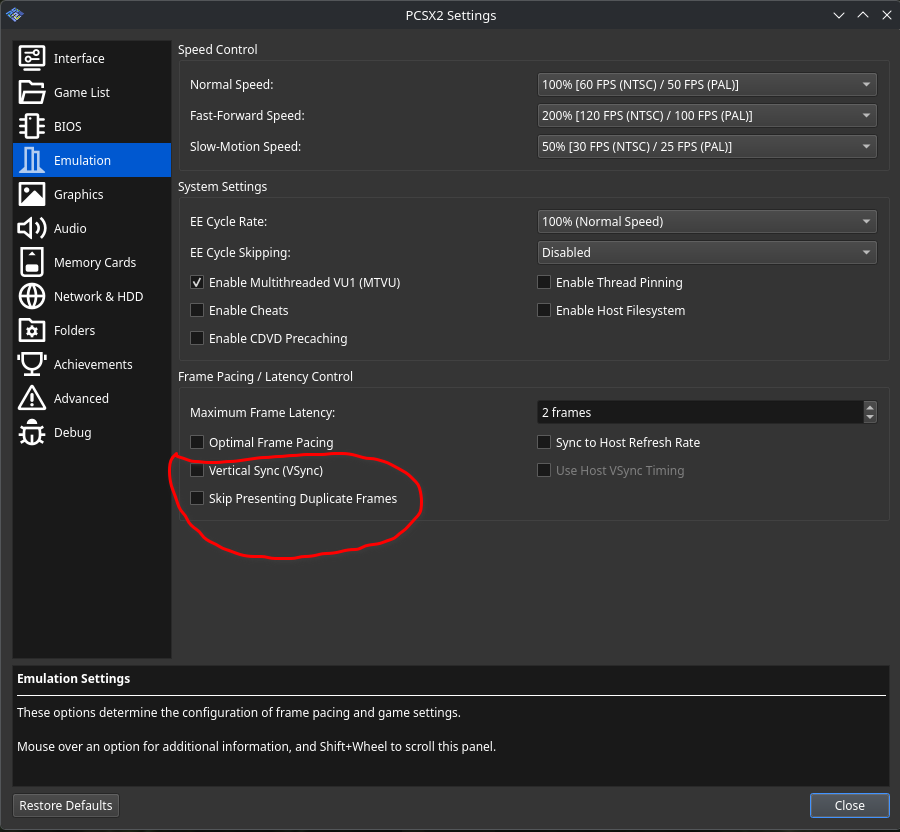Click the Frame Pacing / Latency Control heading
Image resolution: width=900 pixels, height=832 pixels.
point(265,376)
